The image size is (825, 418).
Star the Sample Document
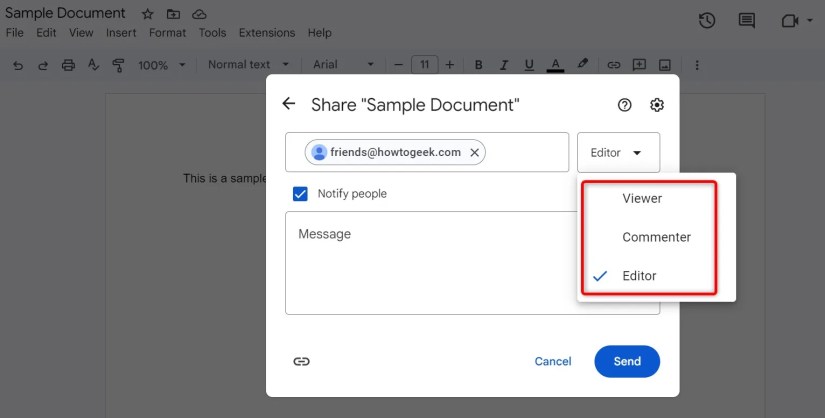pyautogui.click(x=148, y=14)
